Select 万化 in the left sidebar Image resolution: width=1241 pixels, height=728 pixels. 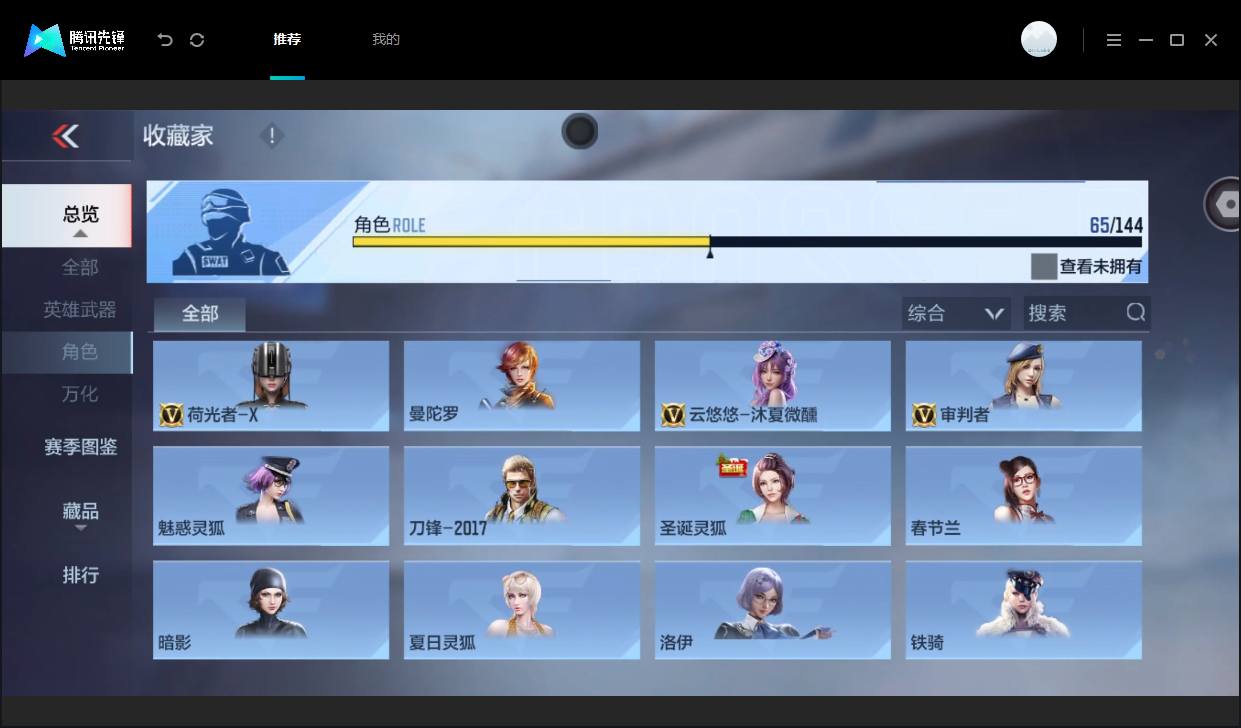click(x=80, y=394)
